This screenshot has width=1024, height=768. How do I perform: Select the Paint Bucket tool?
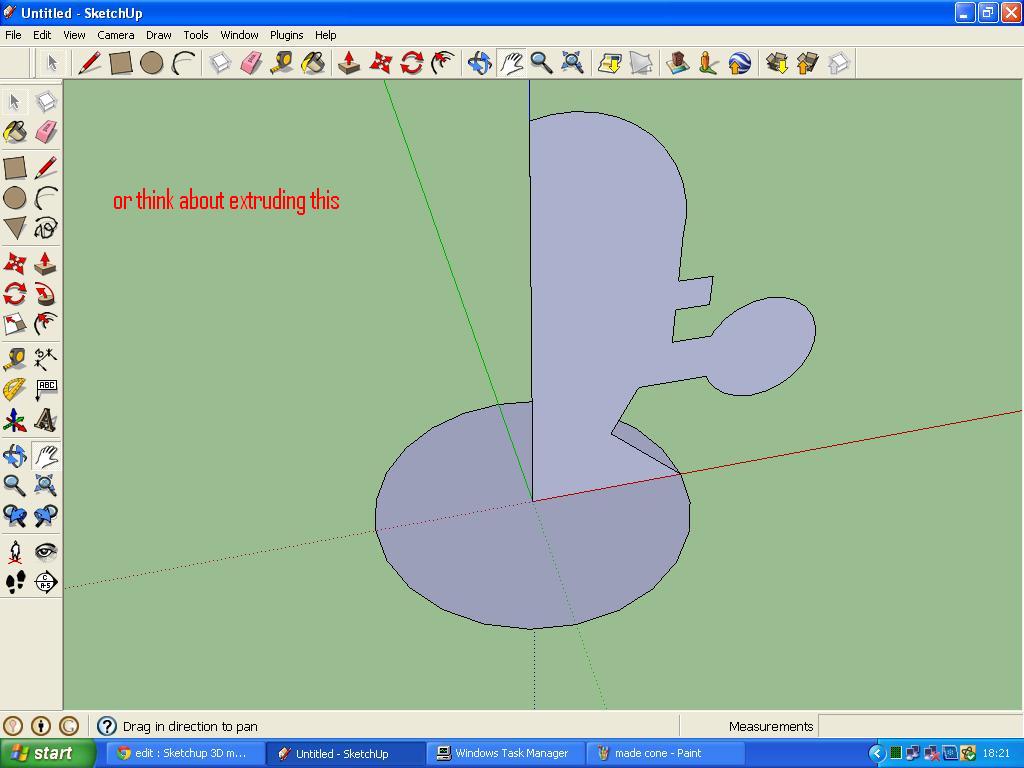coord(15,131)
